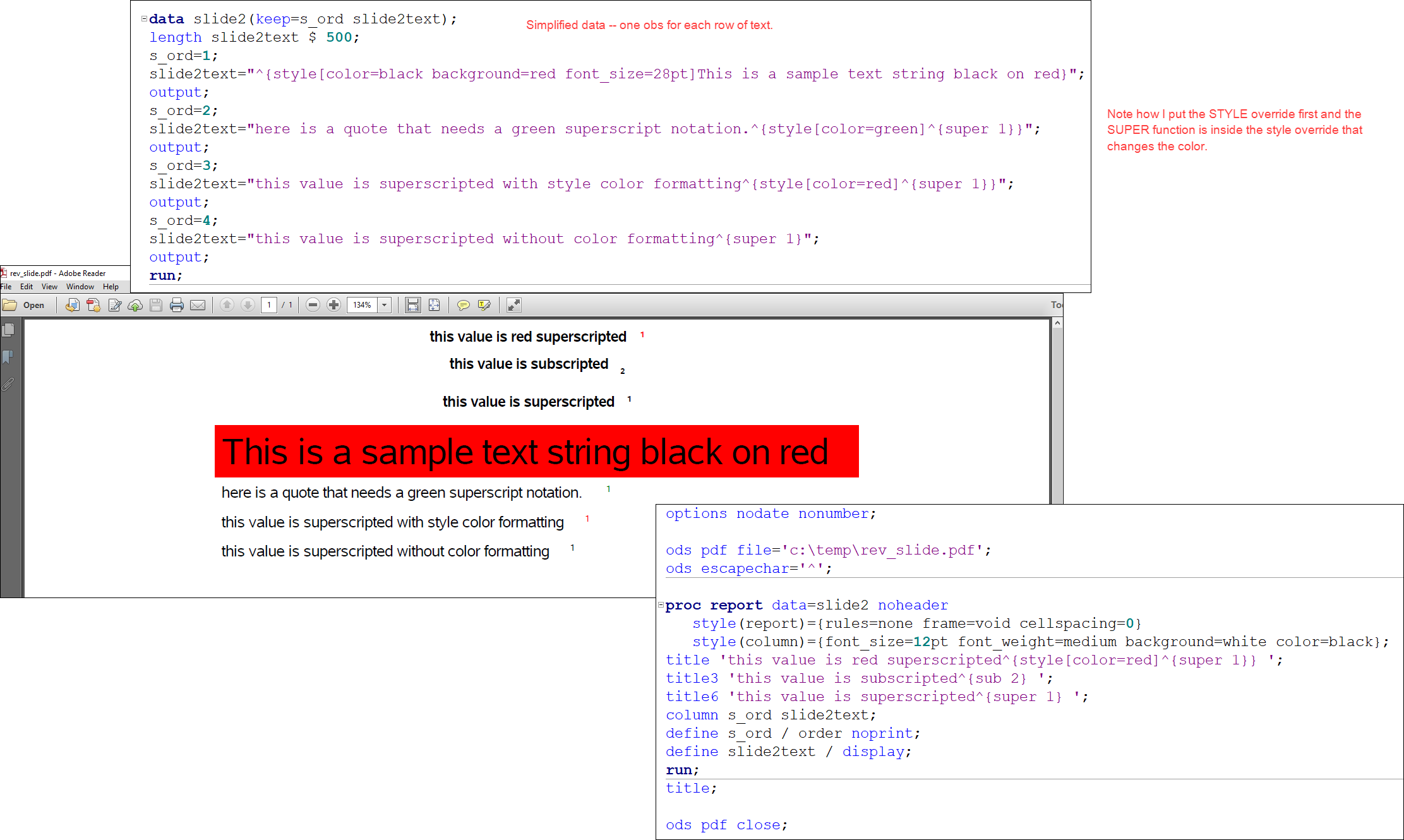Select the page number input field
The width and height of the screenshot is (1404, 840).
(x=268, y=305)
